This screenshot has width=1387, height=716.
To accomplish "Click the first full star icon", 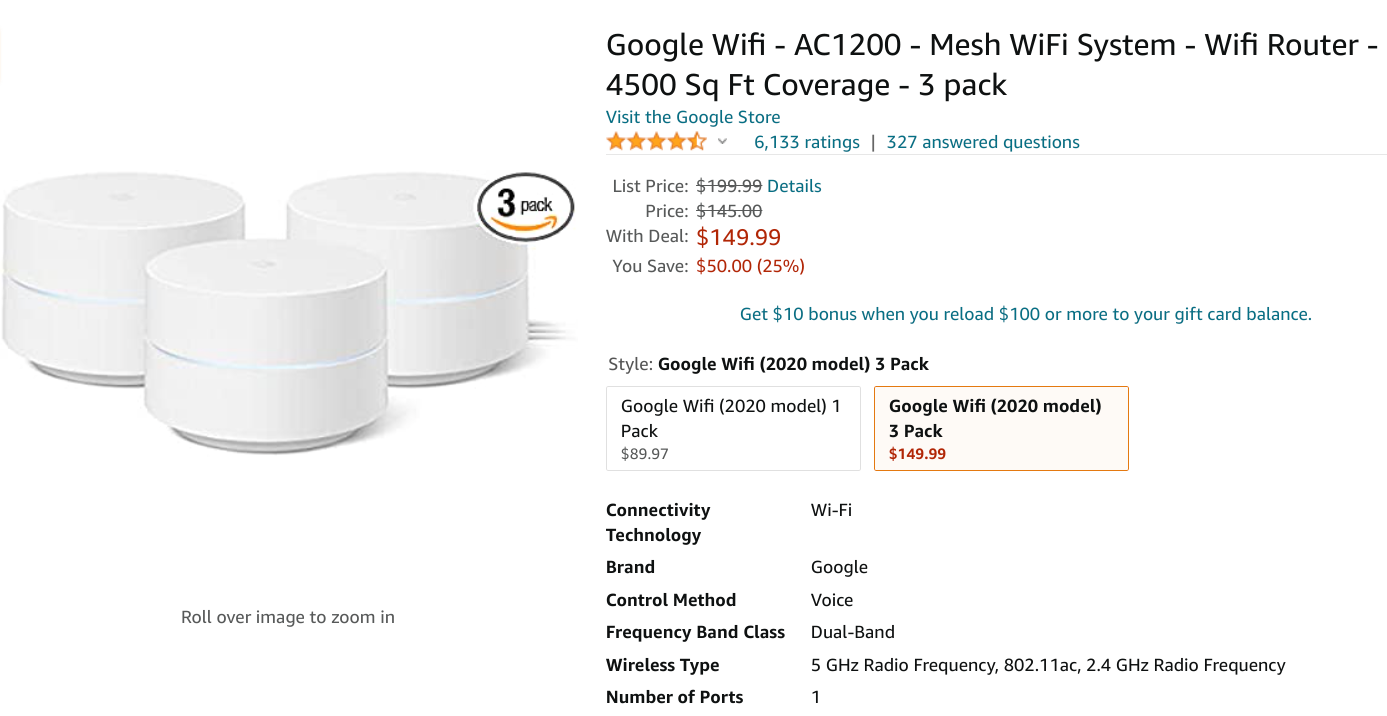I will (614, 141).
